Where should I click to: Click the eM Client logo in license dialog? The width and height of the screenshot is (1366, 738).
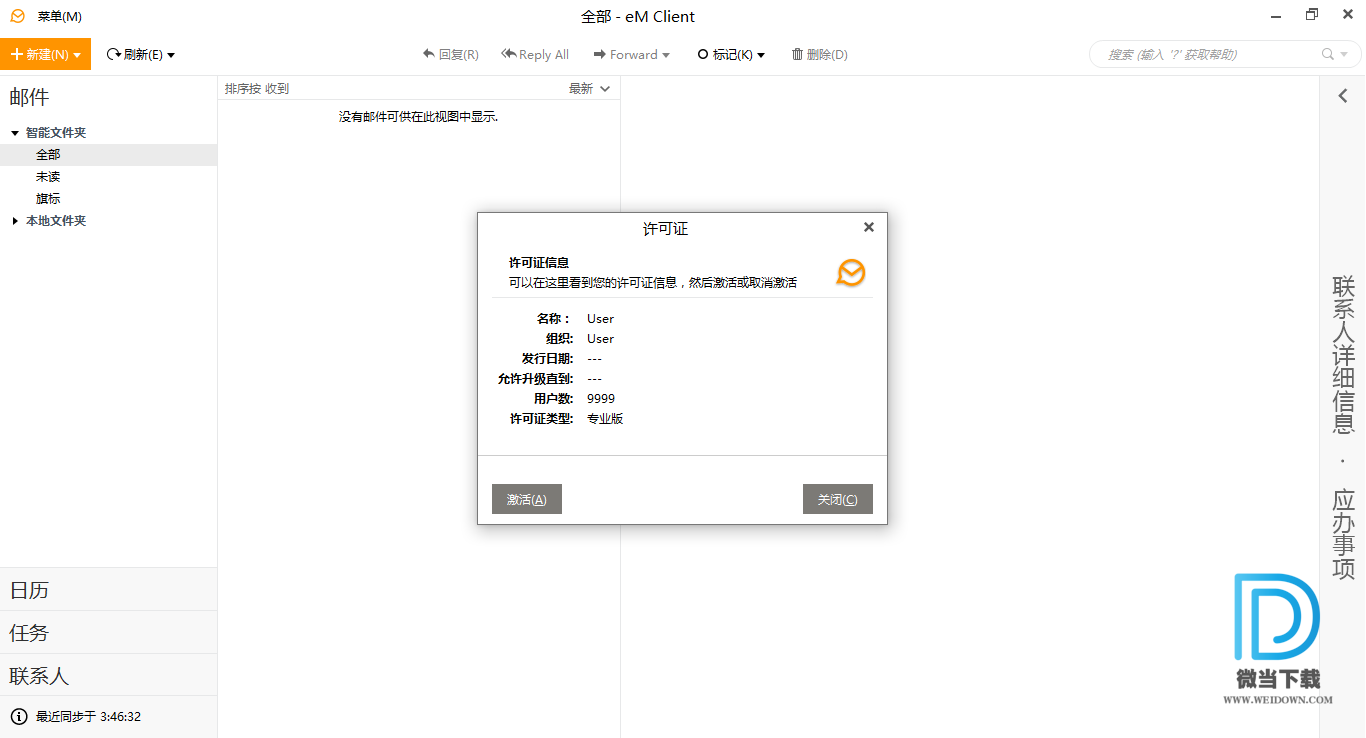coord(851,272)
